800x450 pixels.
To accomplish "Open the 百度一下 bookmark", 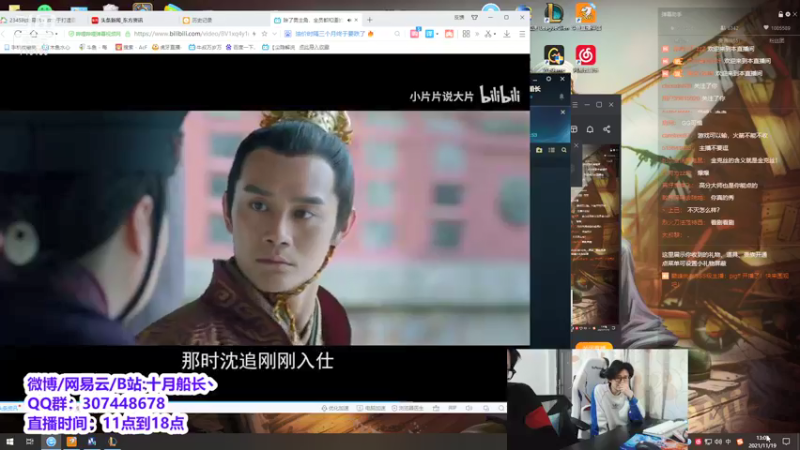I will [240, 47].
